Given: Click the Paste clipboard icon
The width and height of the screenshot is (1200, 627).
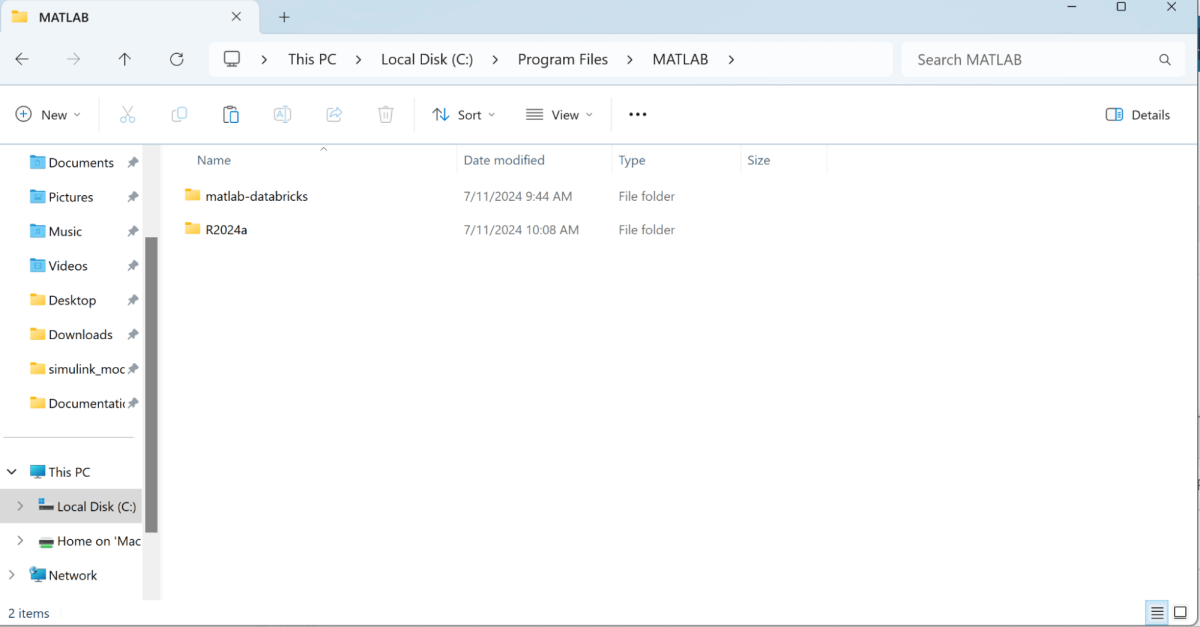Looking at the screenshot, I should click(x=231, y=115).
